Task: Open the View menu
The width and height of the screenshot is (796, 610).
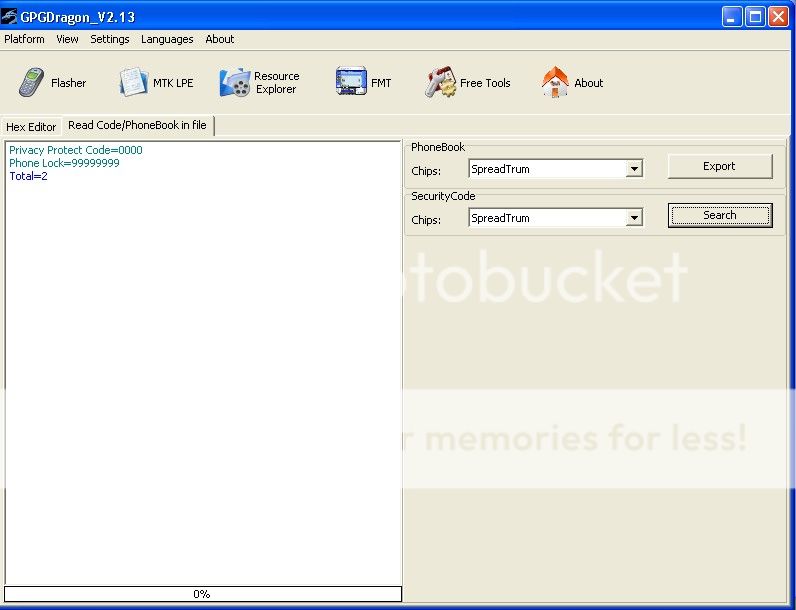Action: [67, 39]
